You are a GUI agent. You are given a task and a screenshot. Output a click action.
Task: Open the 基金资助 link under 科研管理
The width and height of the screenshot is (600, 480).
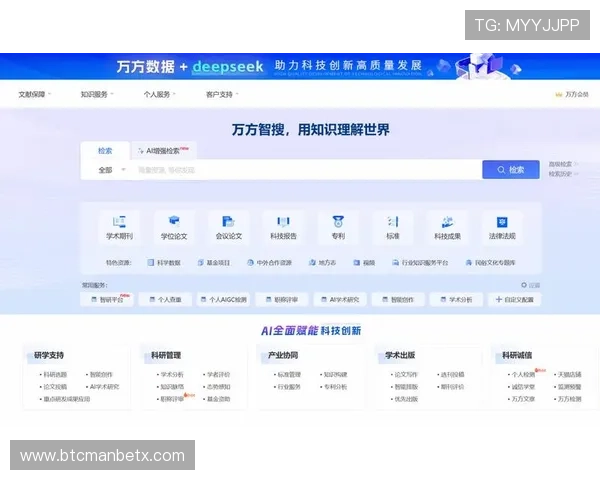[x=218, y=399]
